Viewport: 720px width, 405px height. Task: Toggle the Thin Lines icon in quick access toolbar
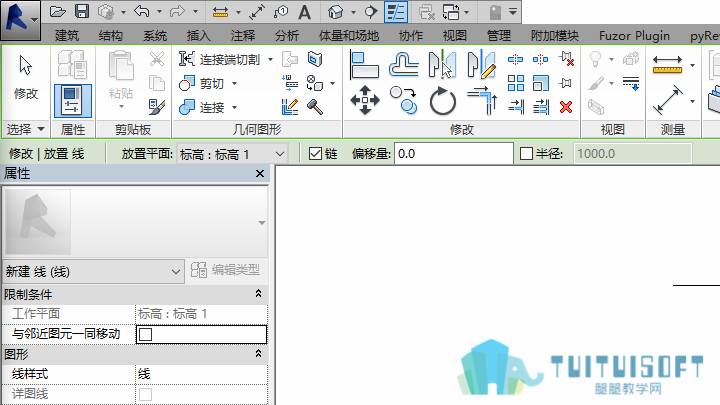[396, 12]
